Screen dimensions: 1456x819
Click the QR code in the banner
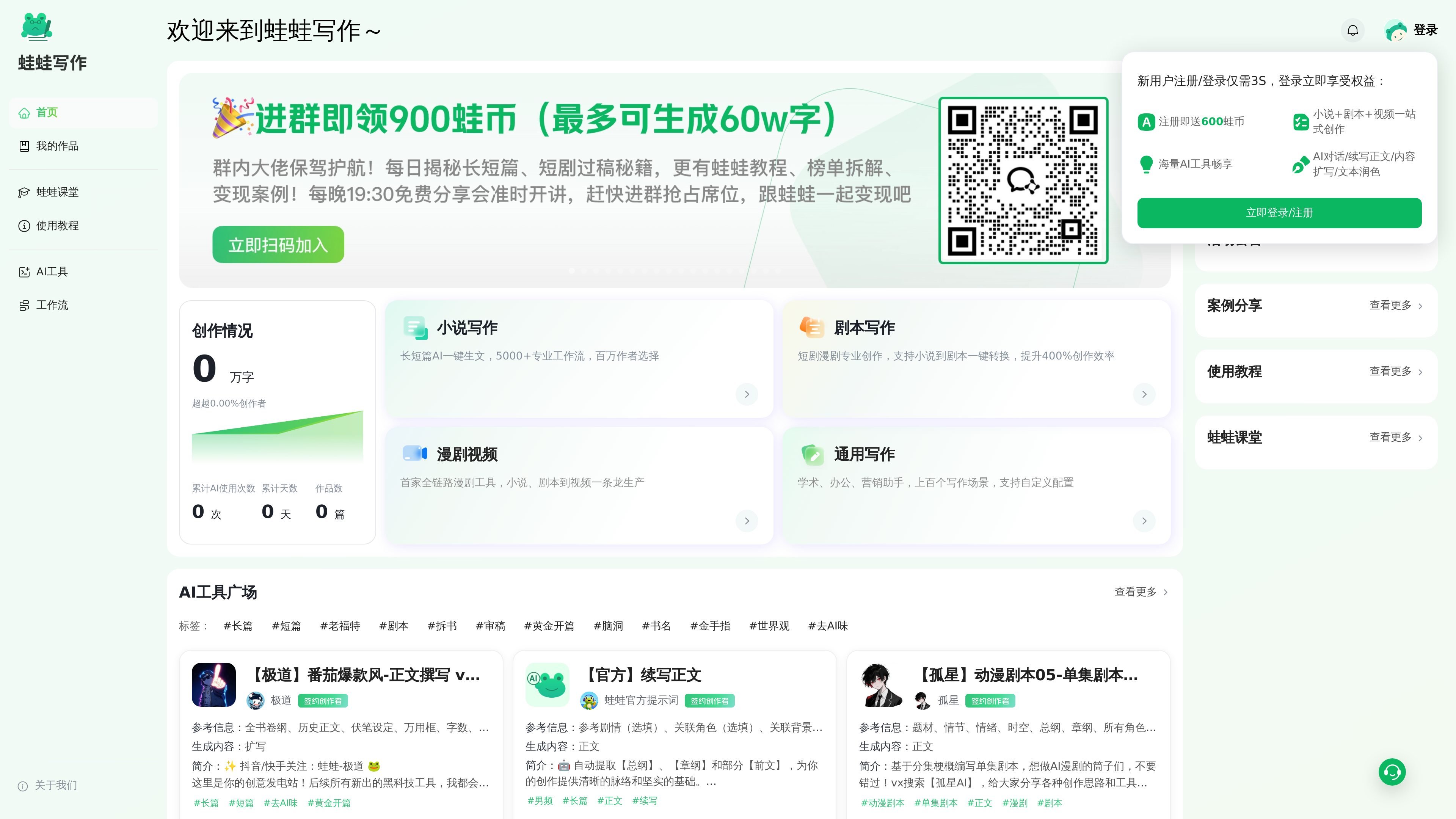[1023, 180]
